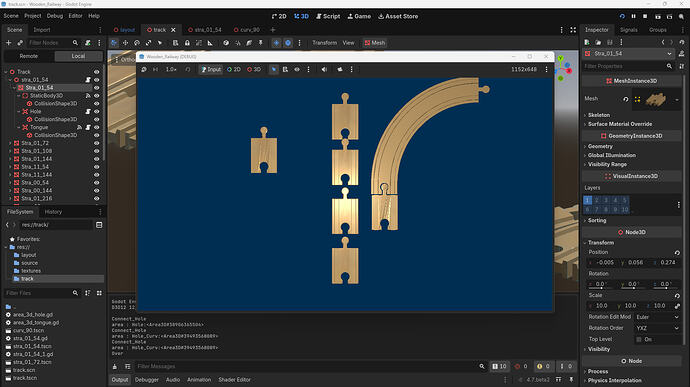Toggle visibility of Stra_11_54
The image size is (690, 387).
pyautogui.click(x=96, y=167)
